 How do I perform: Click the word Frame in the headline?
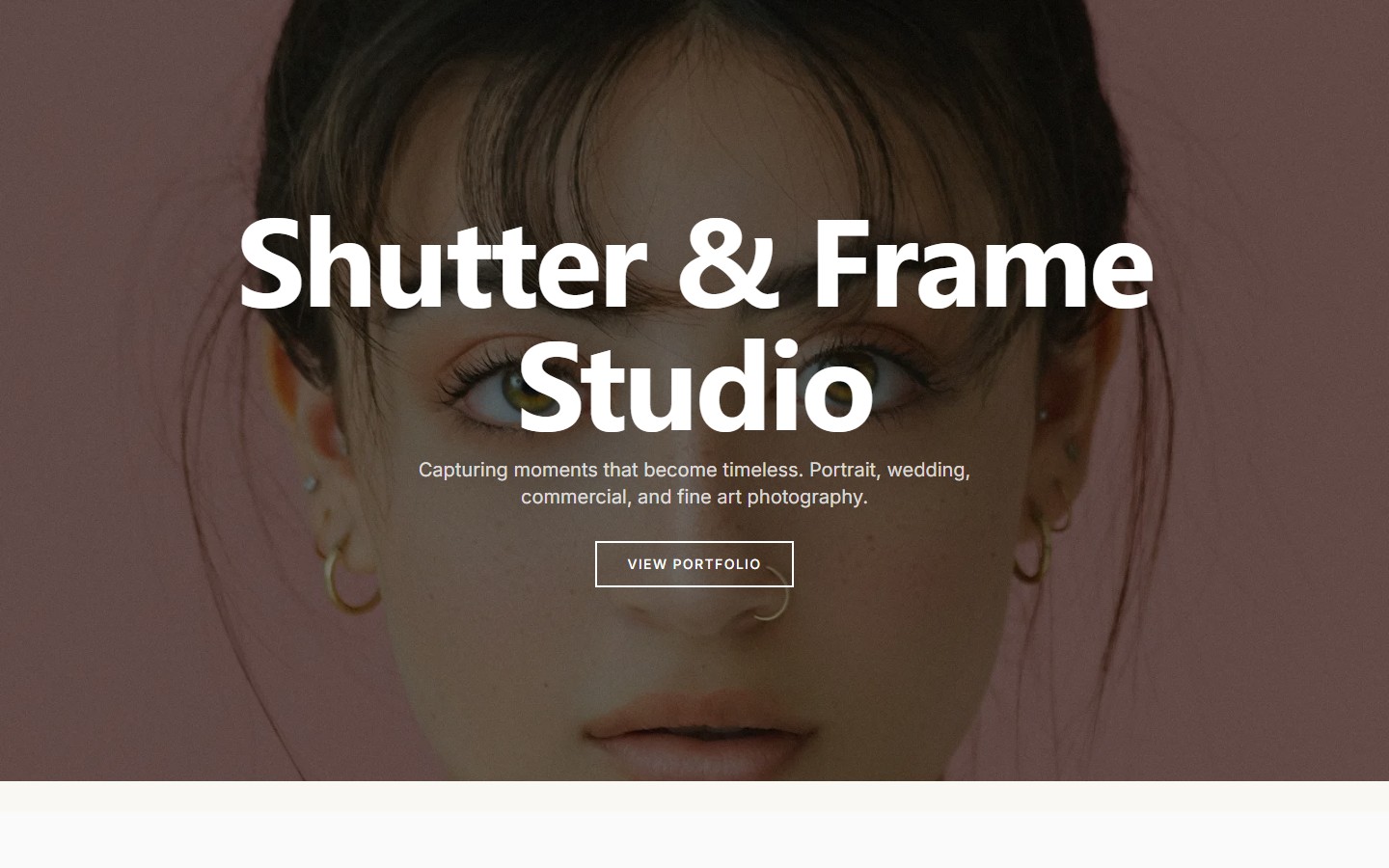[983, 262]
